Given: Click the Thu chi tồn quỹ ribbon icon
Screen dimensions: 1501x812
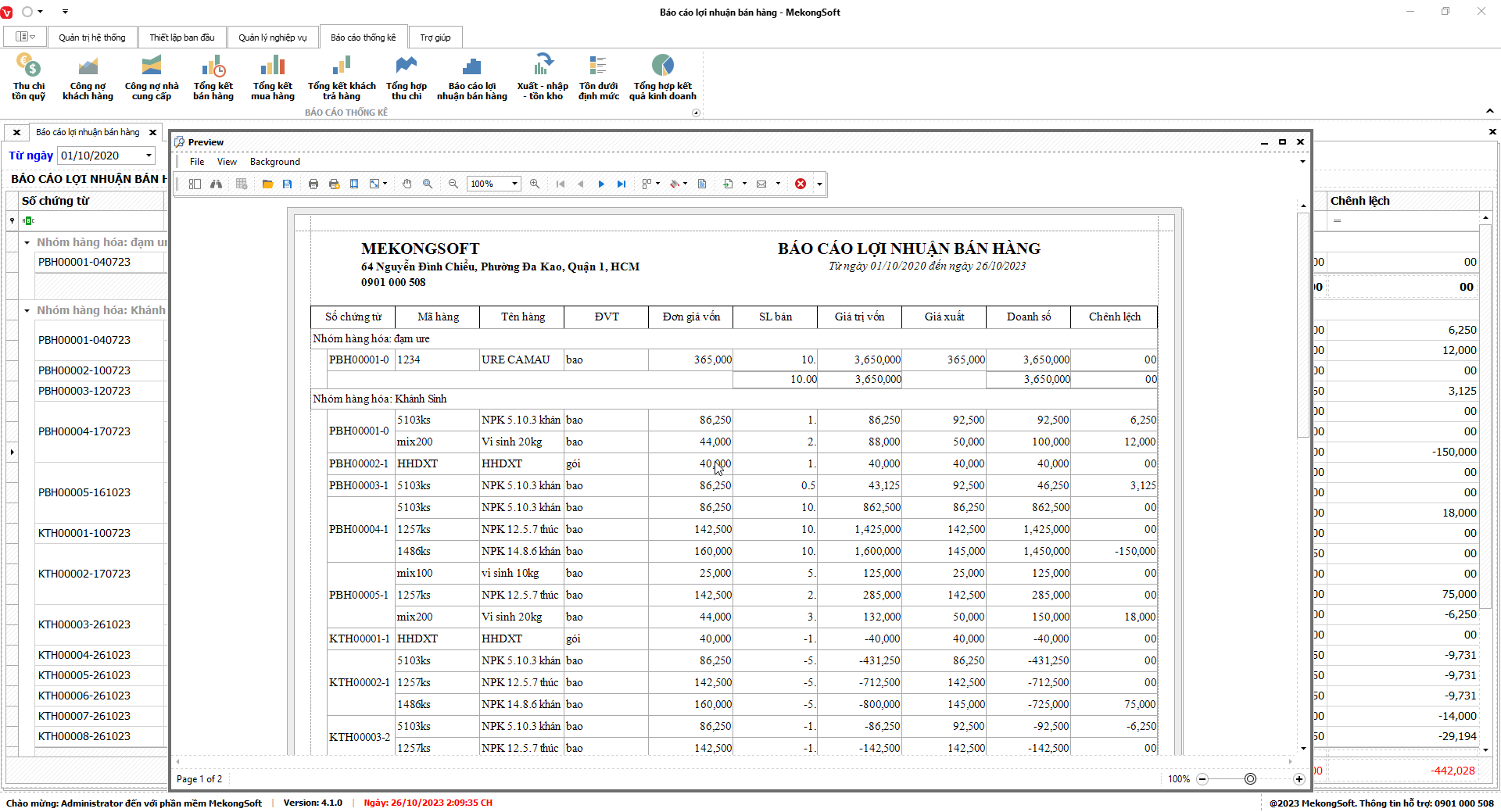Looking at the screenshot, I should (x=29, y=77).
